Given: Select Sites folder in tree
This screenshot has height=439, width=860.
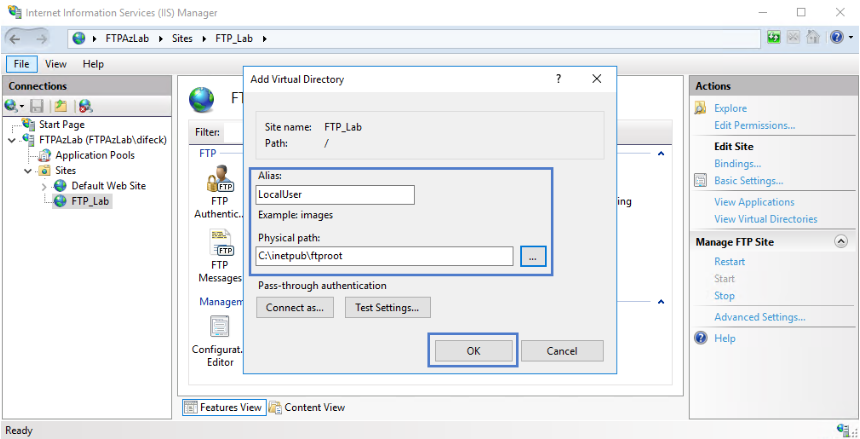Looking at the screenshot, I should [x=65, y=171].
